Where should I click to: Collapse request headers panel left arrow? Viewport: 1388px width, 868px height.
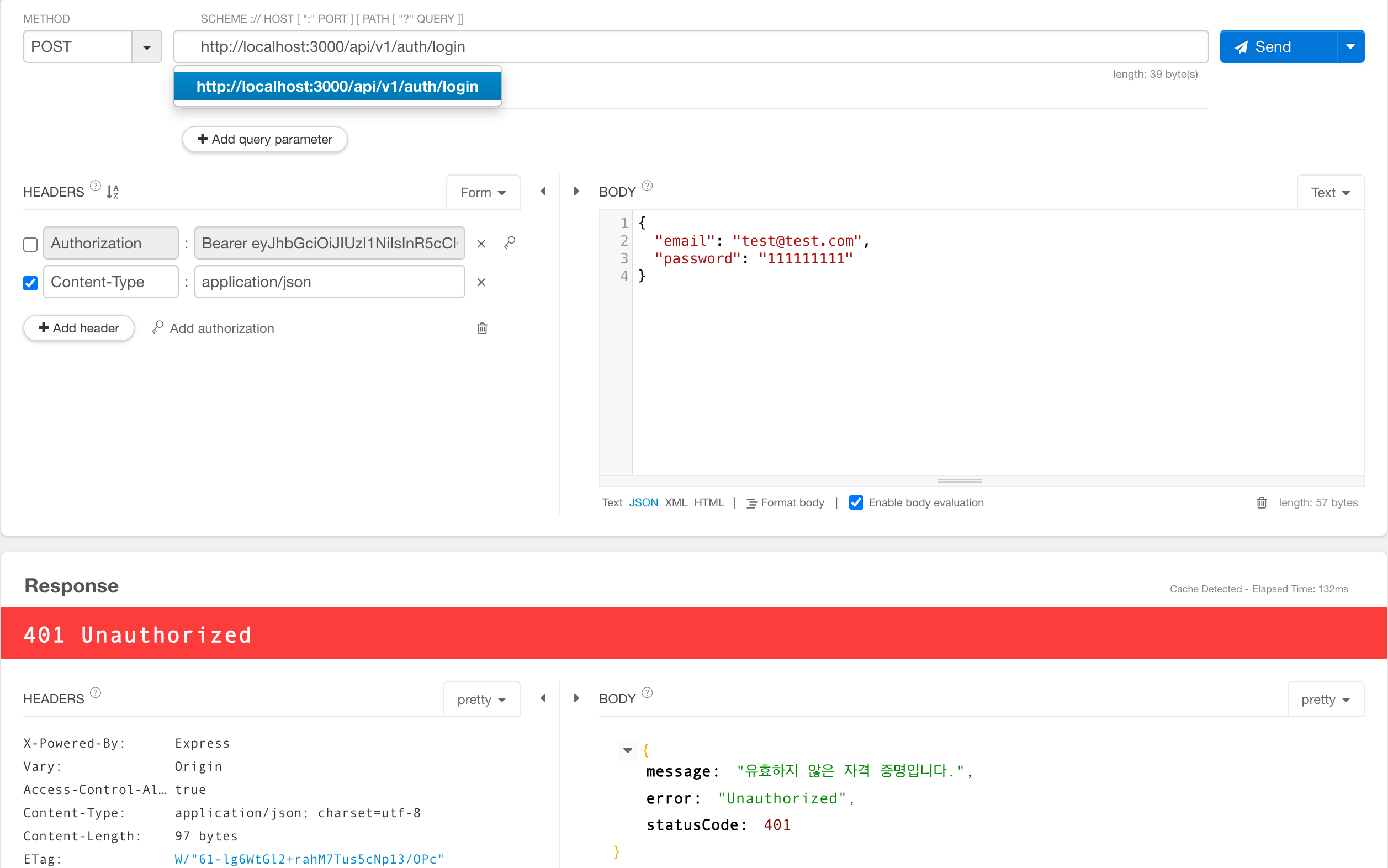pyautogui.click(x=543, y=191)
